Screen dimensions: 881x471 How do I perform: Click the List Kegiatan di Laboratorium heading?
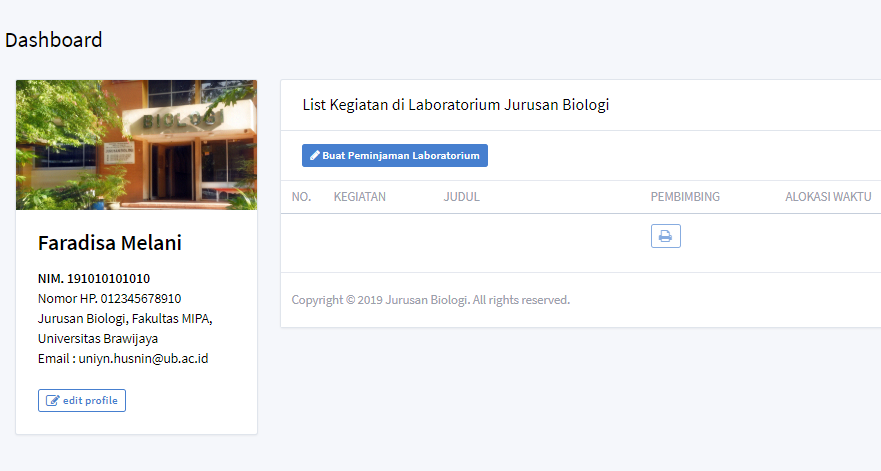click(456, 105)
